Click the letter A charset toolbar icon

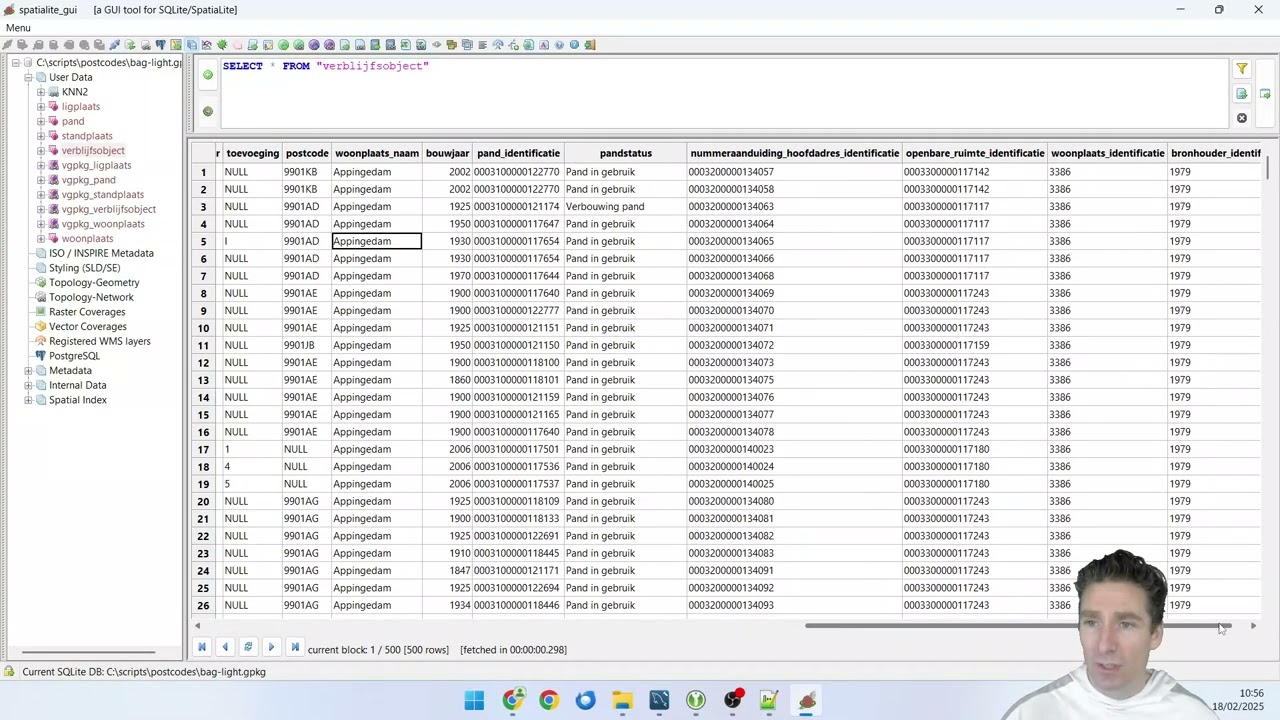pyautogui.click(x=544, y=45)
